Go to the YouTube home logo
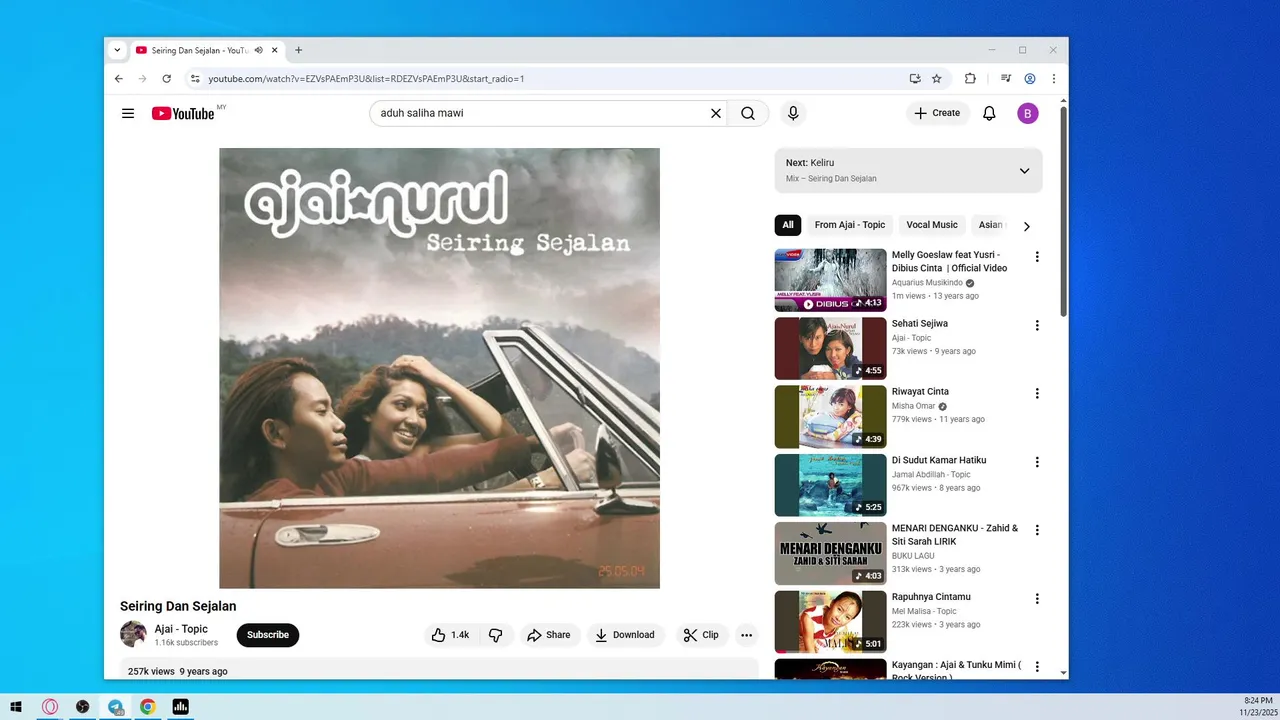The height and width of the screenshot is (720, 1280). pyautogui.click(x=183, y=113)
